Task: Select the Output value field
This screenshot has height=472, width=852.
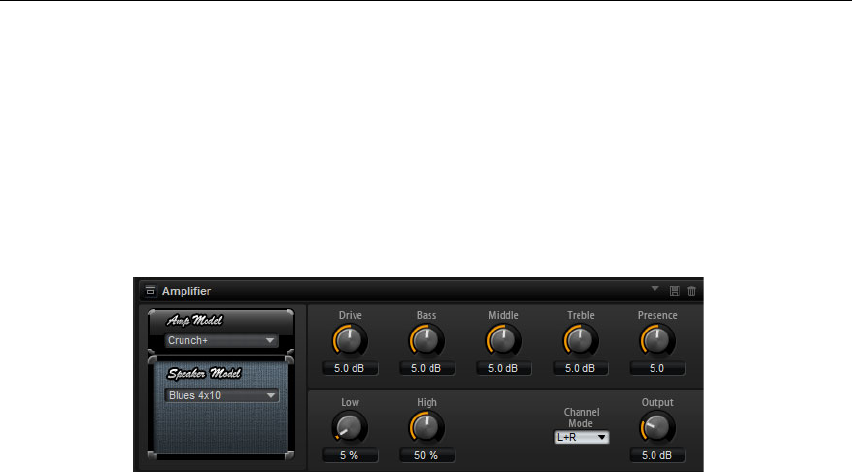Action: pos(657,455)
